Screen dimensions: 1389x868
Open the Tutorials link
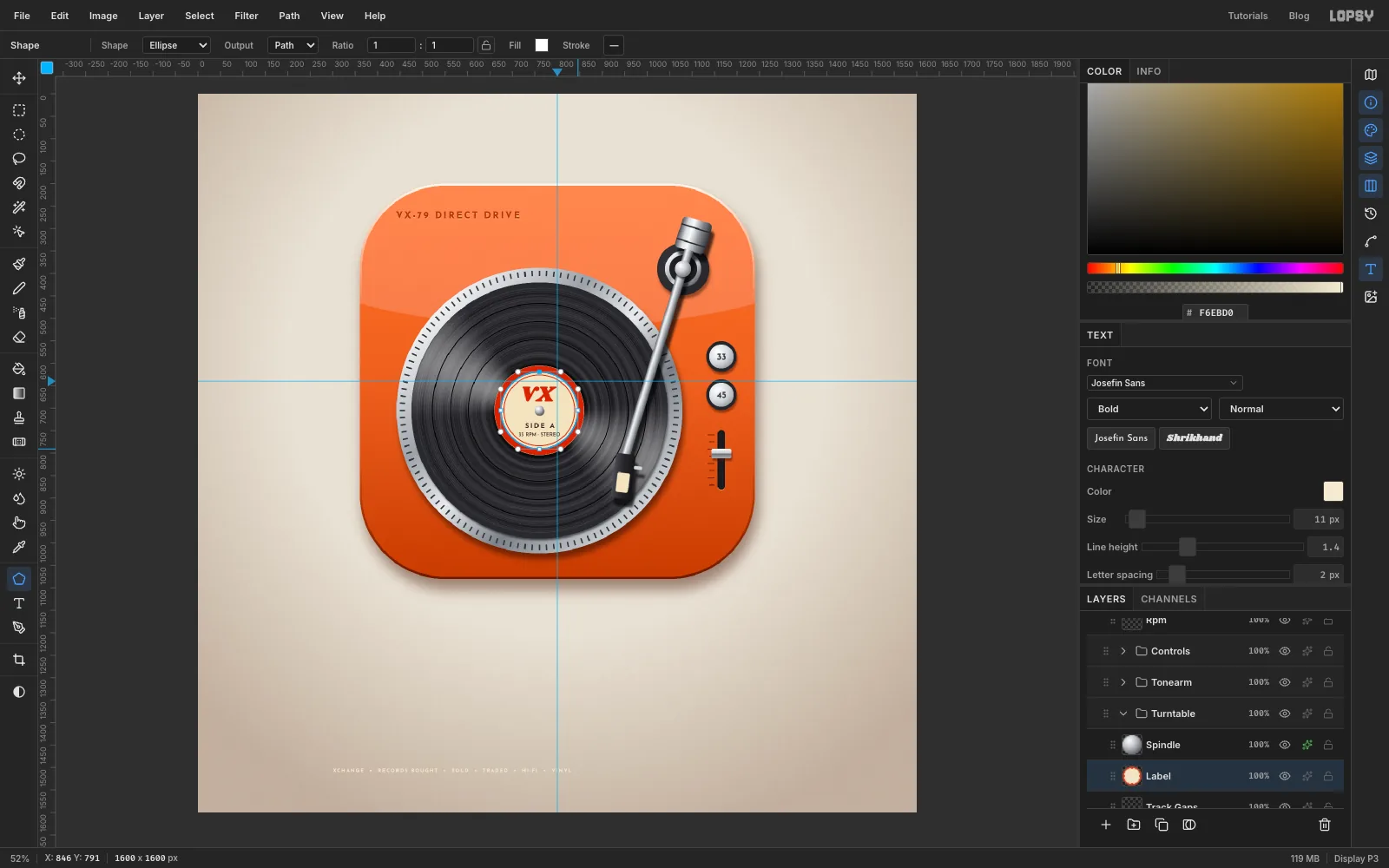pos(1247,16)
